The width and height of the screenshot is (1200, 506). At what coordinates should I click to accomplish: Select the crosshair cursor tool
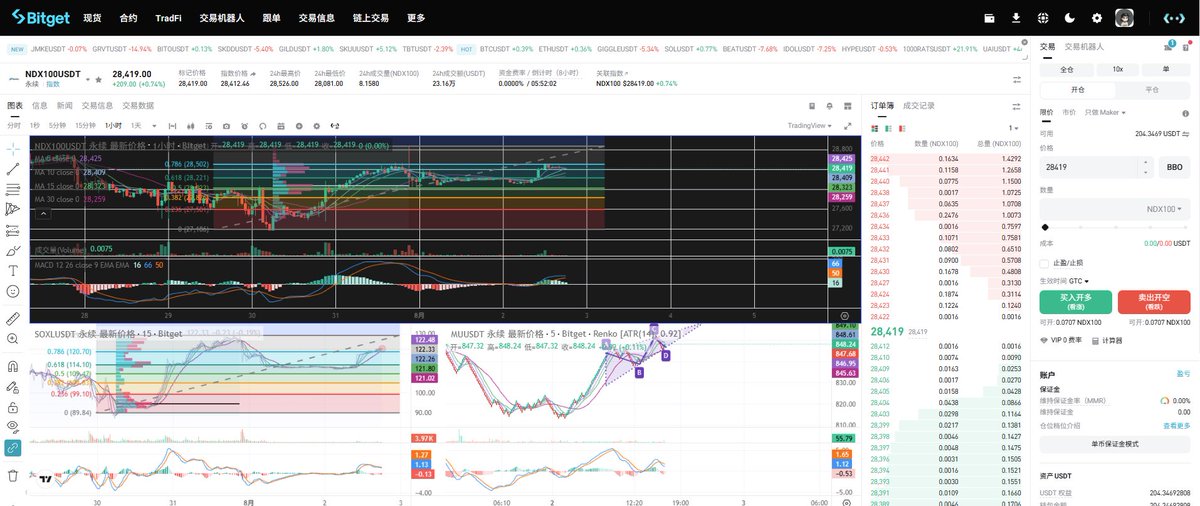pos(13,148)
